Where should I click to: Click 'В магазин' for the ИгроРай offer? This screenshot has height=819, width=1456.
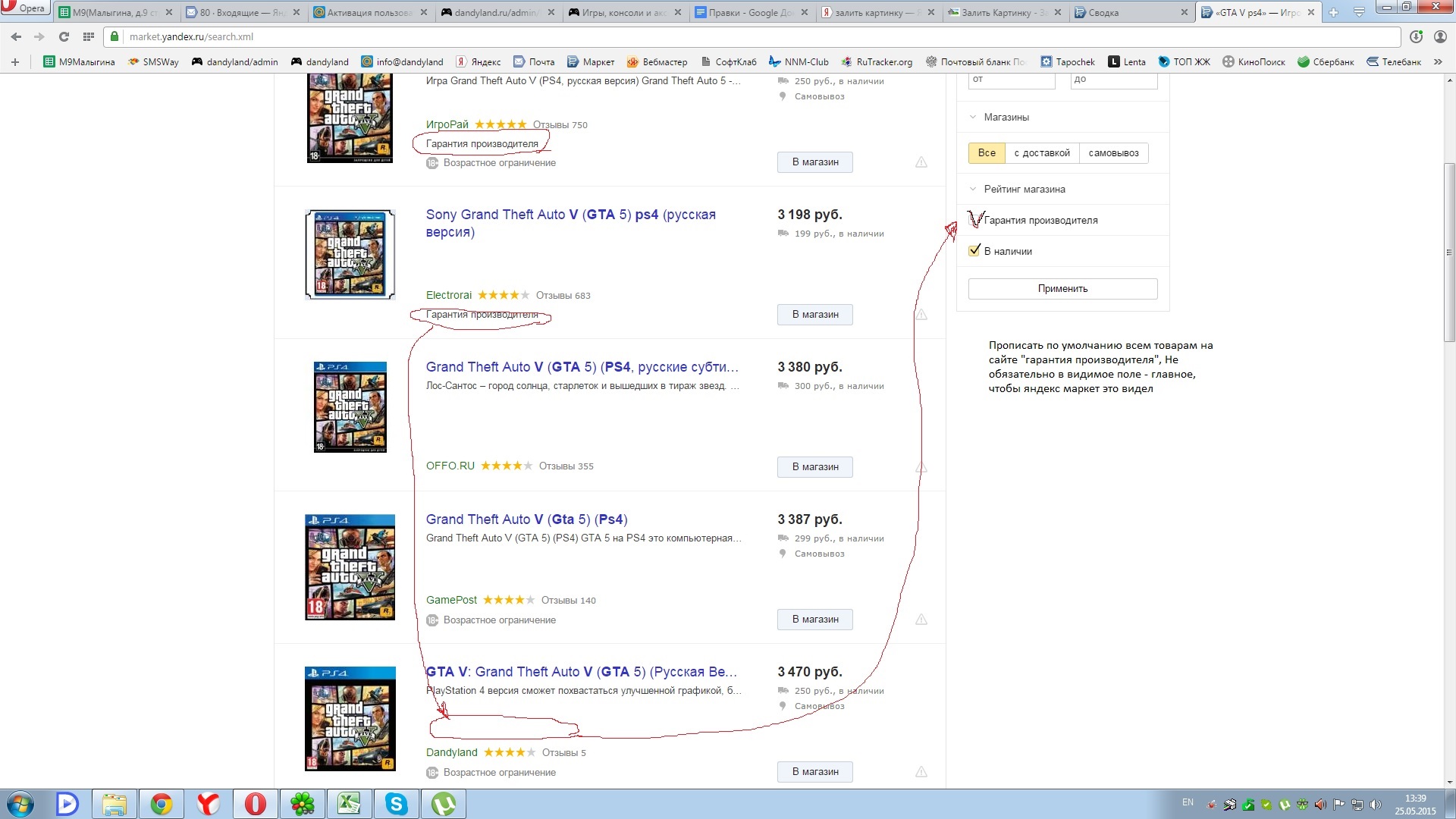[814, 162]
